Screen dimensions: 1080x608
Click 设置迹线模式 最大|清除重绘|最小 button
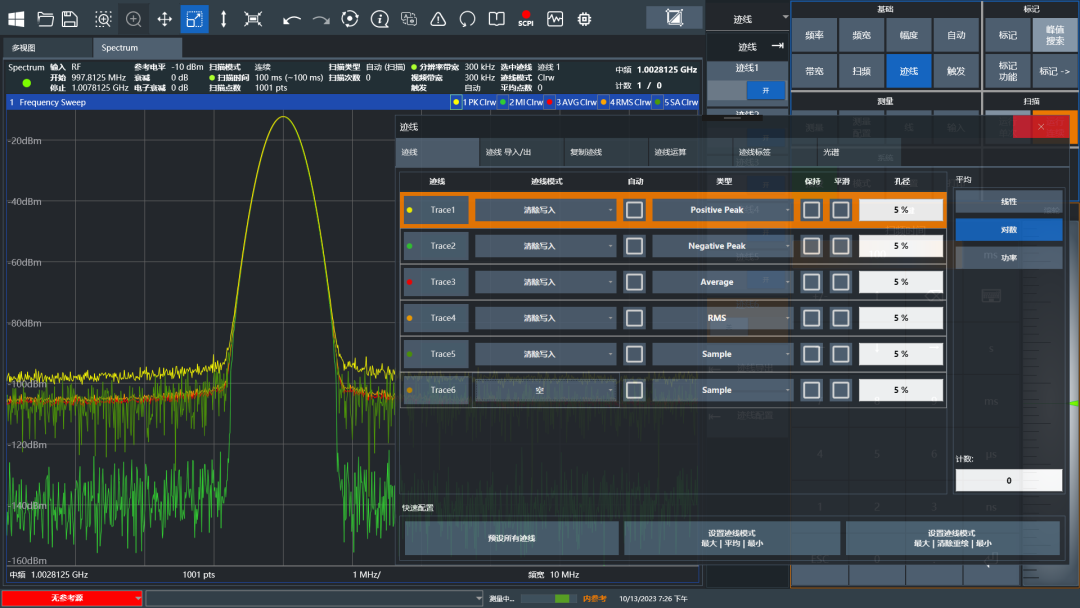click(952, 538)
